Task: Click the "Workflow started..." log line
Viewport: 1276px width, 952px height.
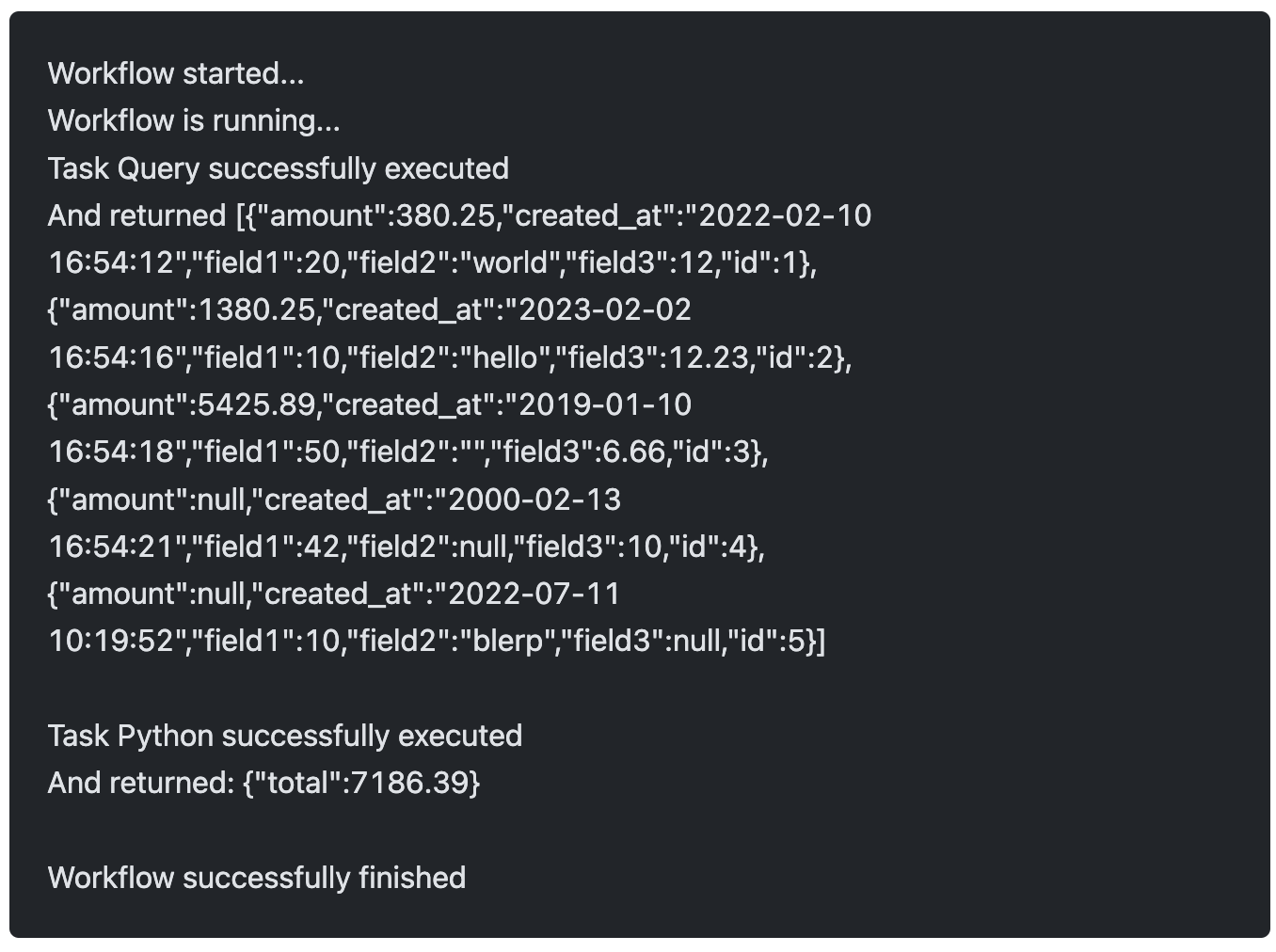Action: [x=176, y=73]
